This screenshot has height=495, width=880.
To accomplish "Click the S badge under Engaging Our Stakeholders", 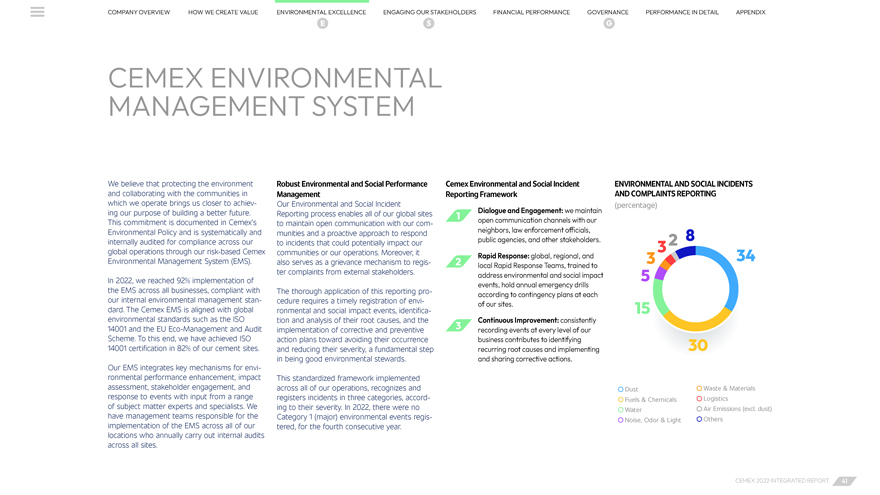I will click(428, 23).
